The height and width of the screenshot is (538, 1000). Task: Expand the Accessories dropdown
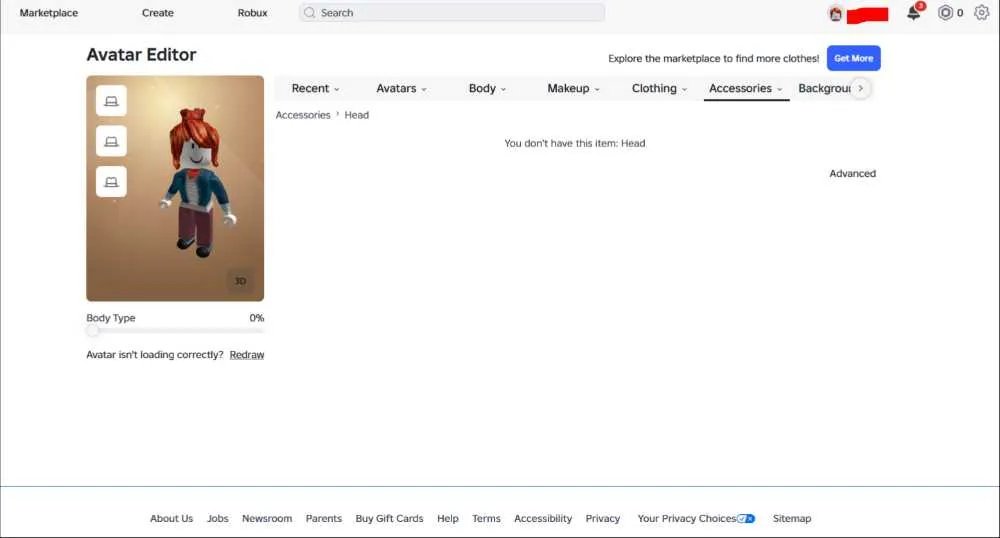pos(746,89)
